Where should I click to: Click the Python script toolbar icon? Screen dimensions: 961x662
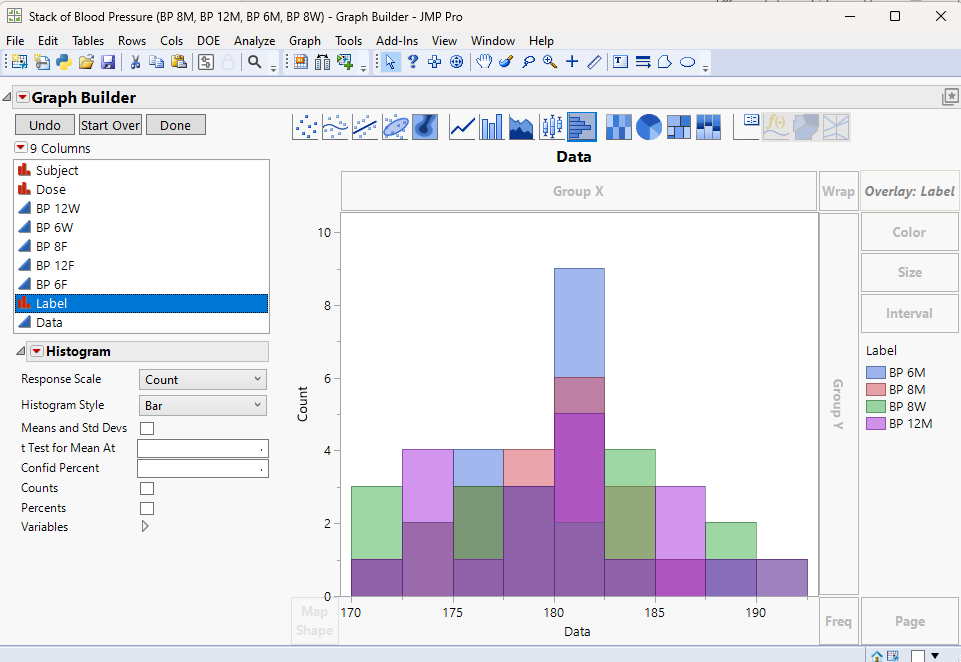coord(64,62)
